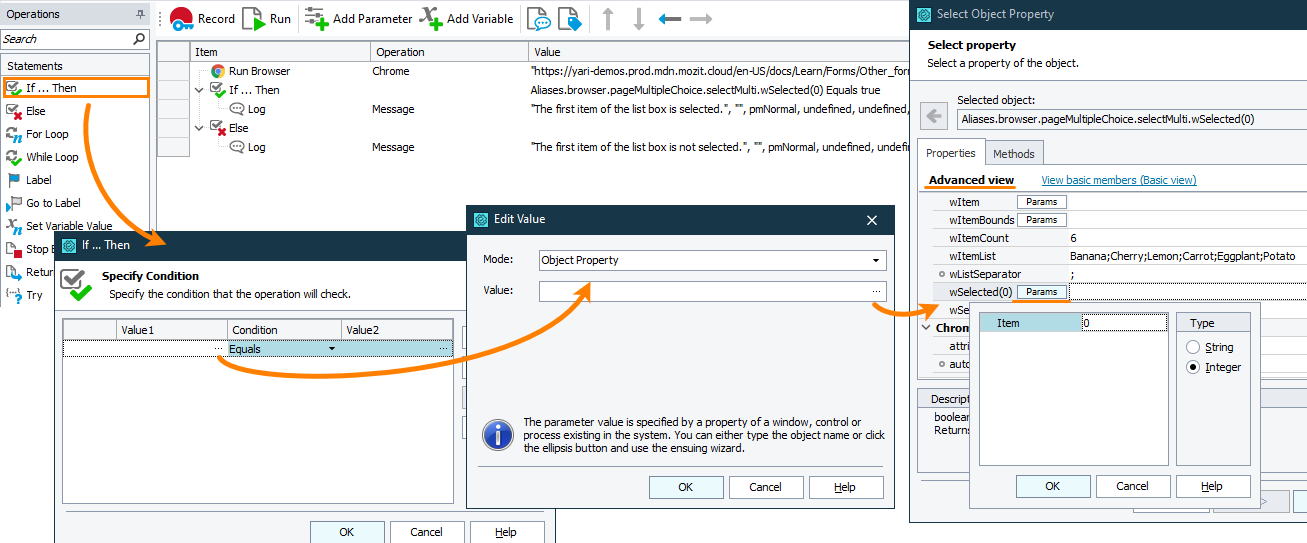Click Params button for wSelected(0)
1307x543 pixels.
(1042, 292)
